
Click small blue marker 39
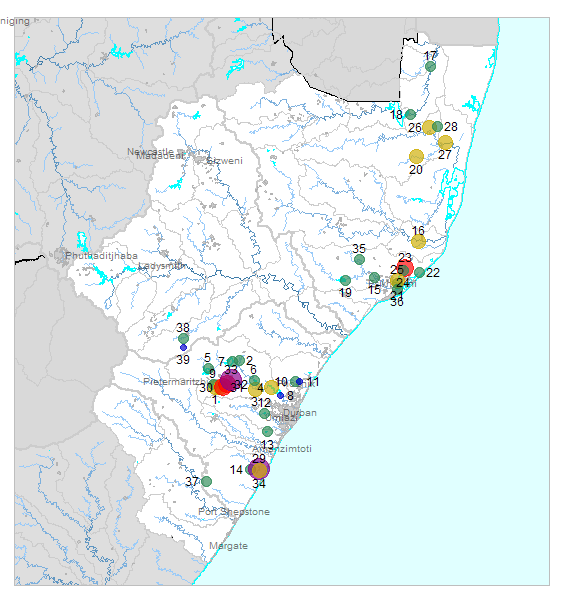tap(183, 347)
